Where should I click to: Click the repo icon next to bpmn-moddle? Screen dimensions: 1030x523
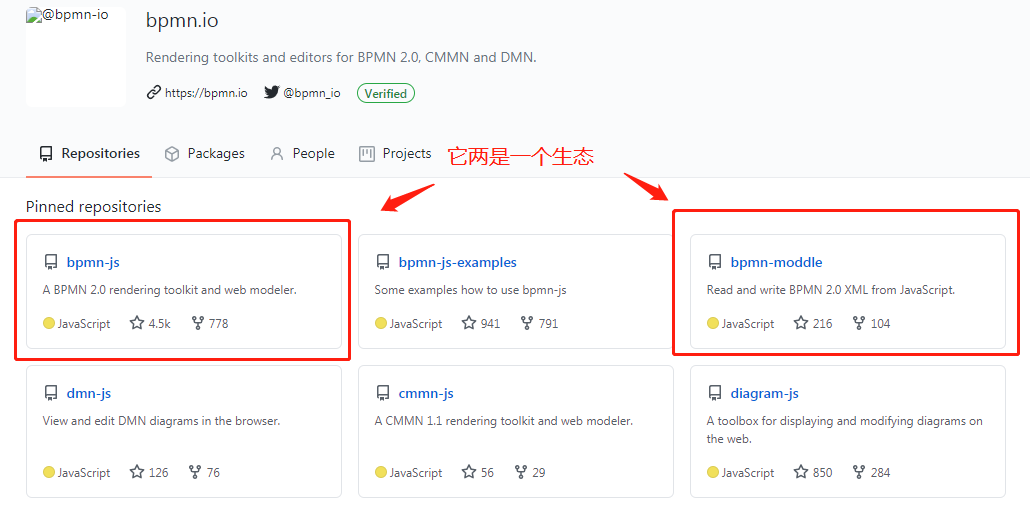715,262
